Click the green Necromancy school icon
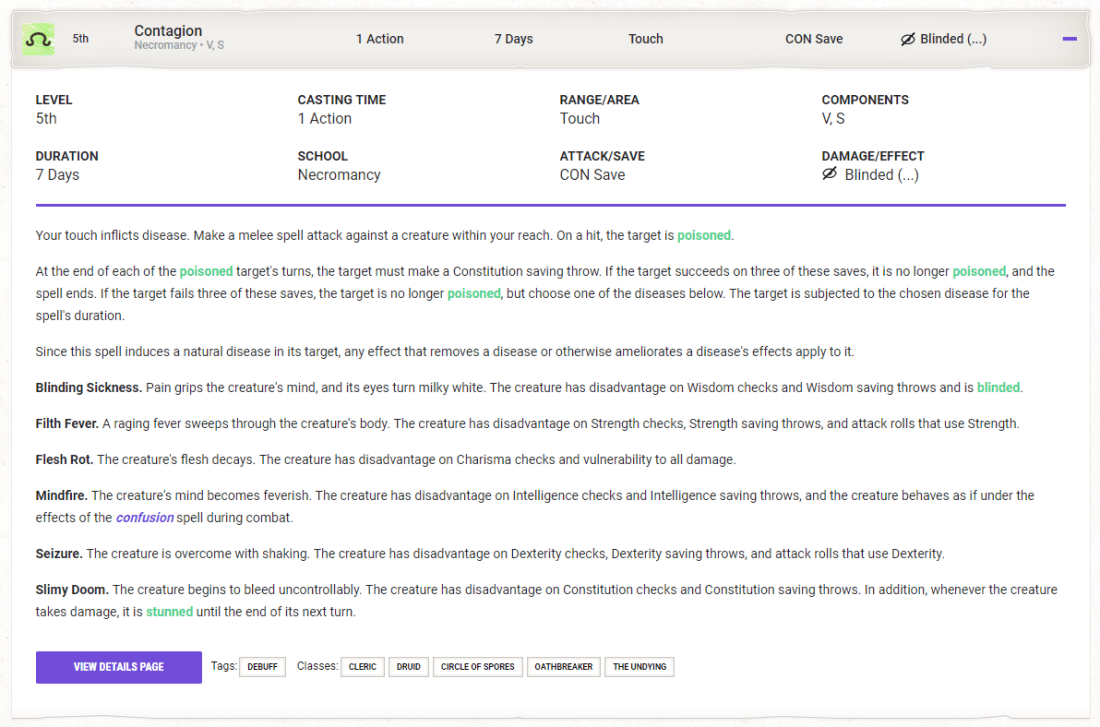 pos(39,39)
